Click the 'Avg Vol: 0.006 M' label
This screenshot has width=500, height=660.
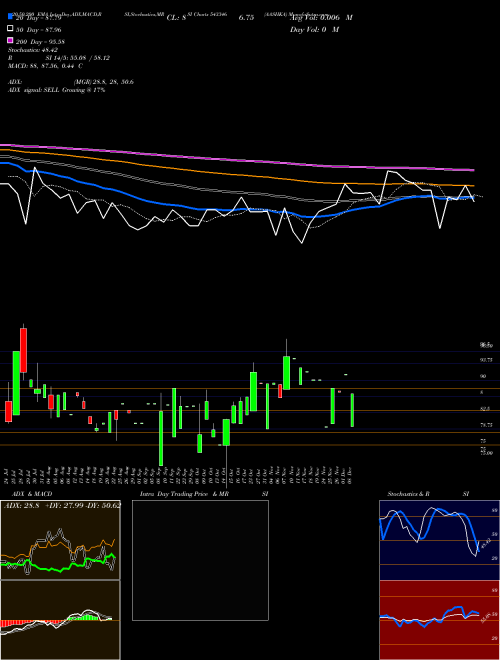[x=321, y=18]
